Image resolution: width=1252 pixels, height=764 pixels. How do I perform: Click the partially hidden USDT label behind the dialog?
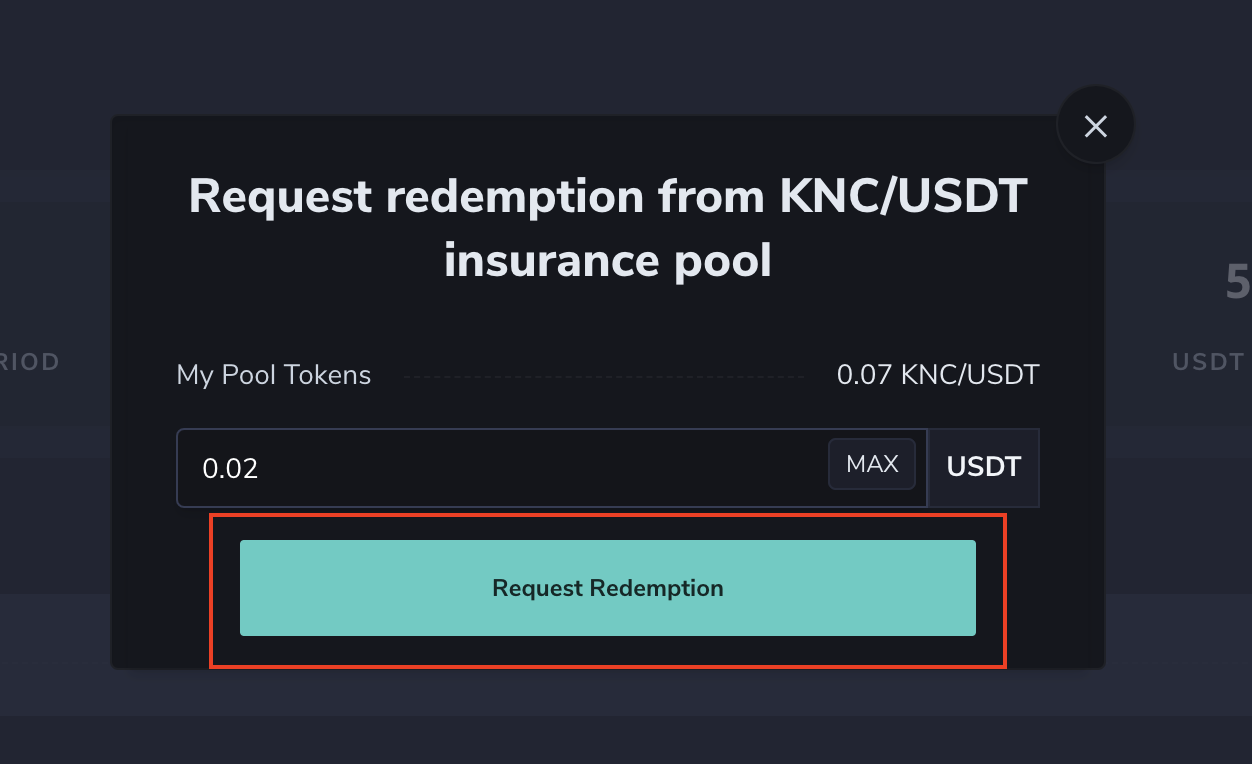point(1208,362)
